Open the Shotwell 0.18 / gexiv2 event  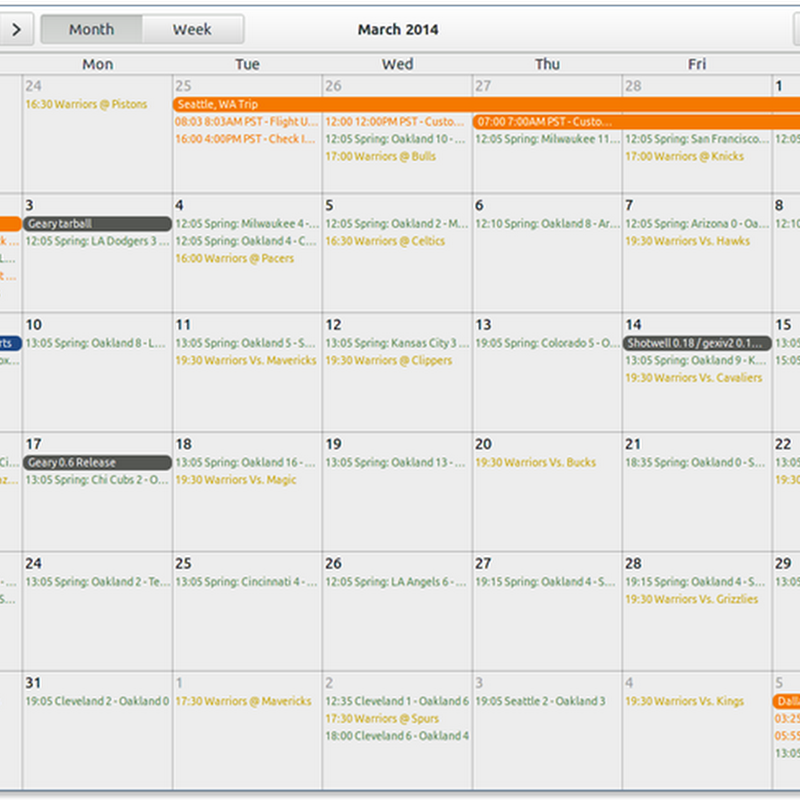click(x=697, y=343)
